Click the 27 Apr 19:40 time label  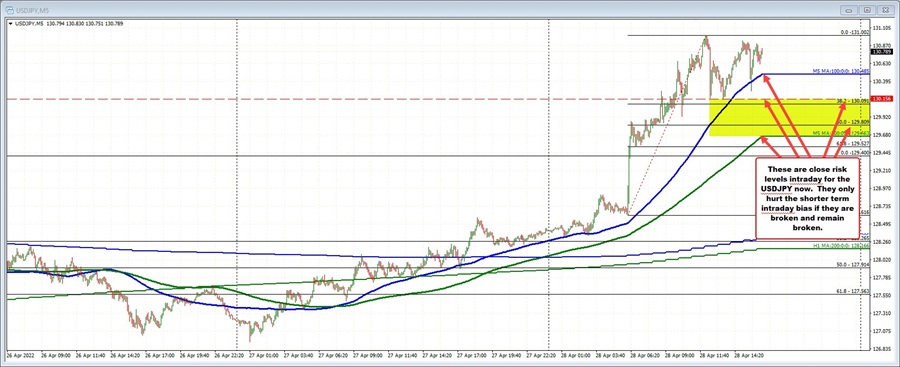[x=506, y=356]
